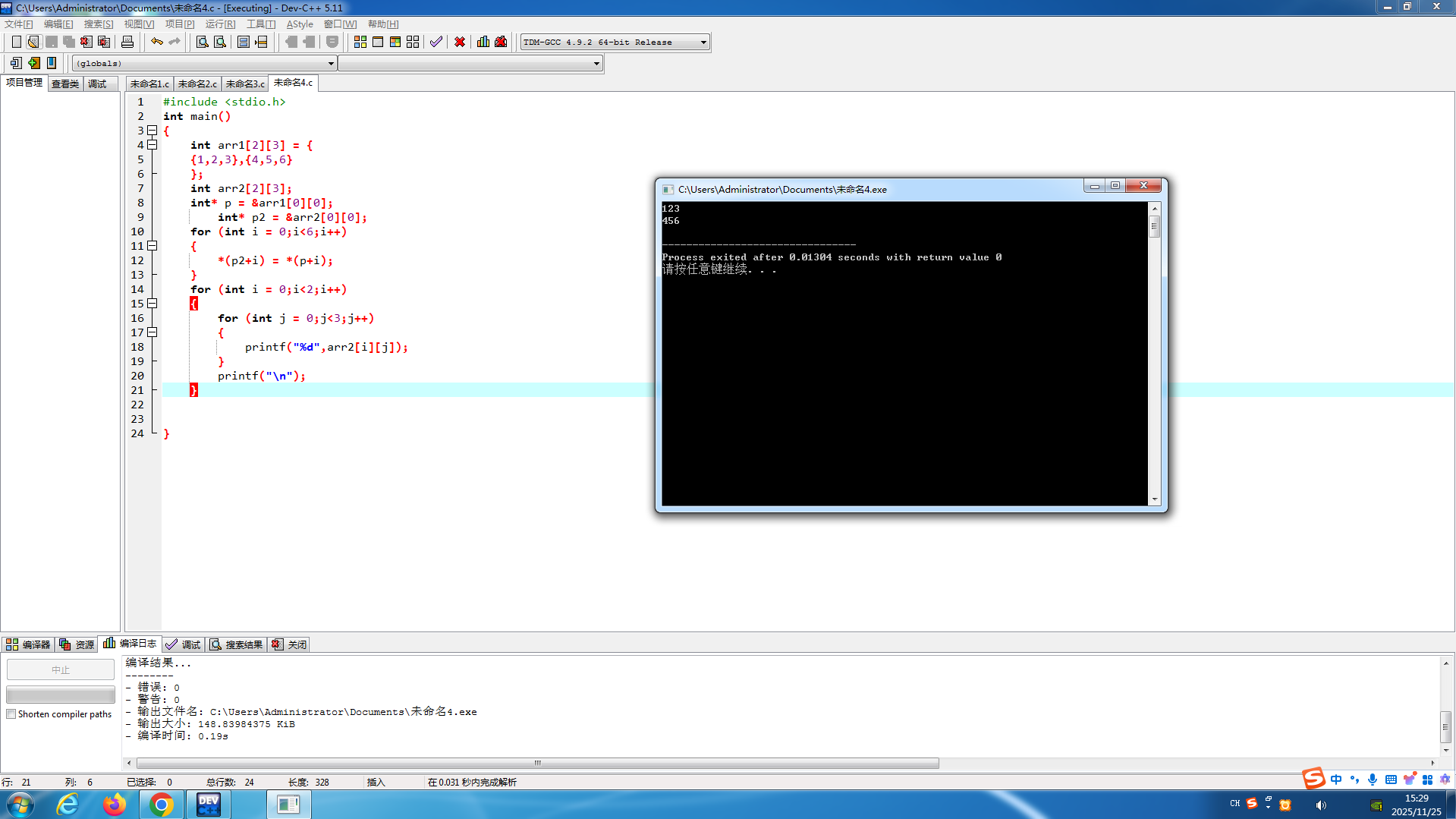Delete profiling information icon

click(x=501, y=42)
